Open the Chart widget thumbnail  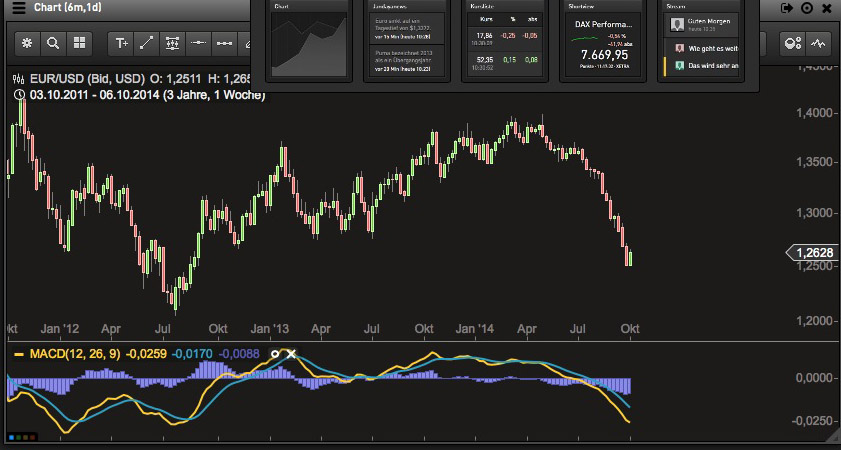309,40
